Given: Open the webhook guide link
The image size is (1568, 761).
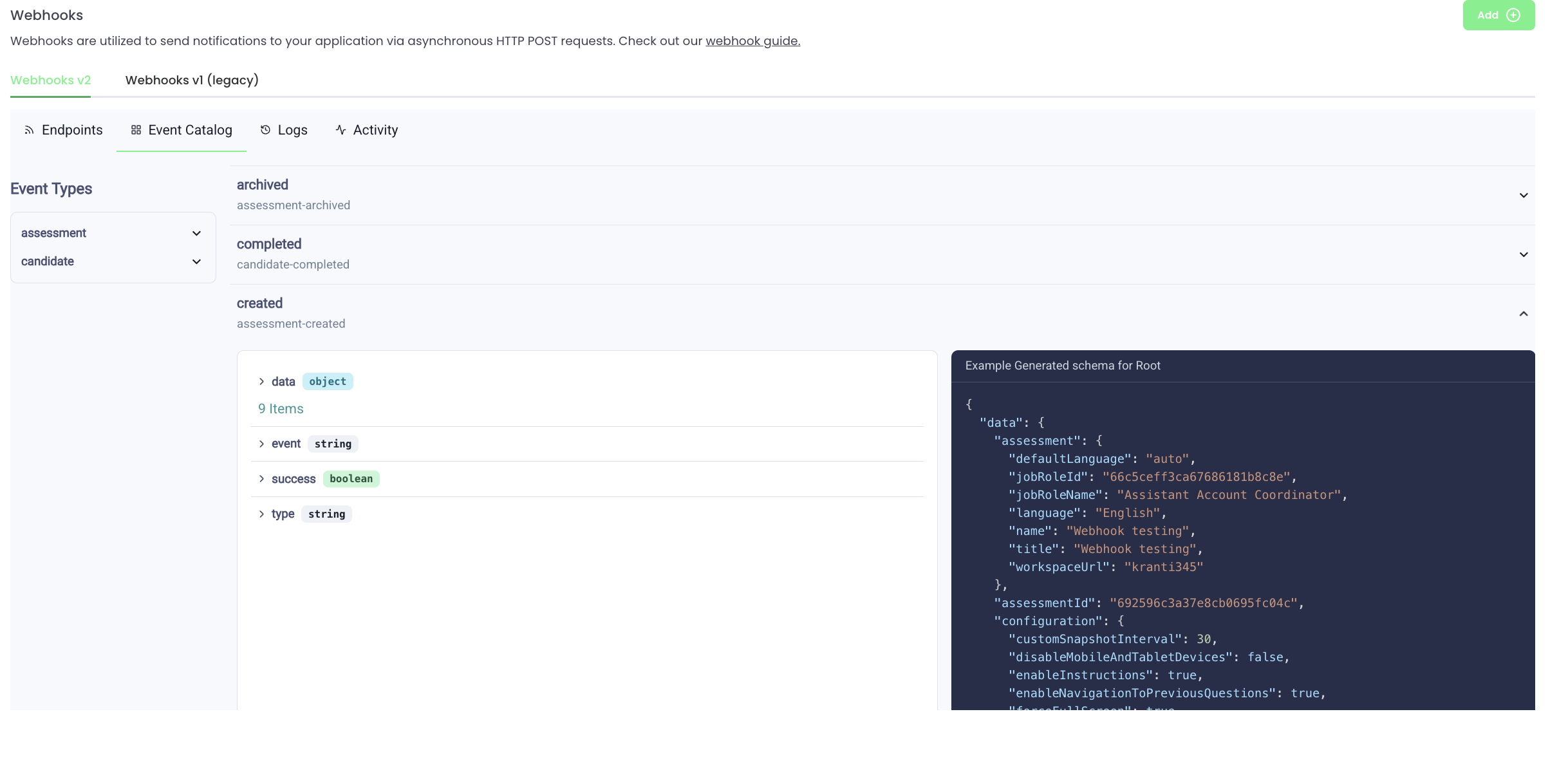Looking at the screenshot, I should click(x=752, y=41).
